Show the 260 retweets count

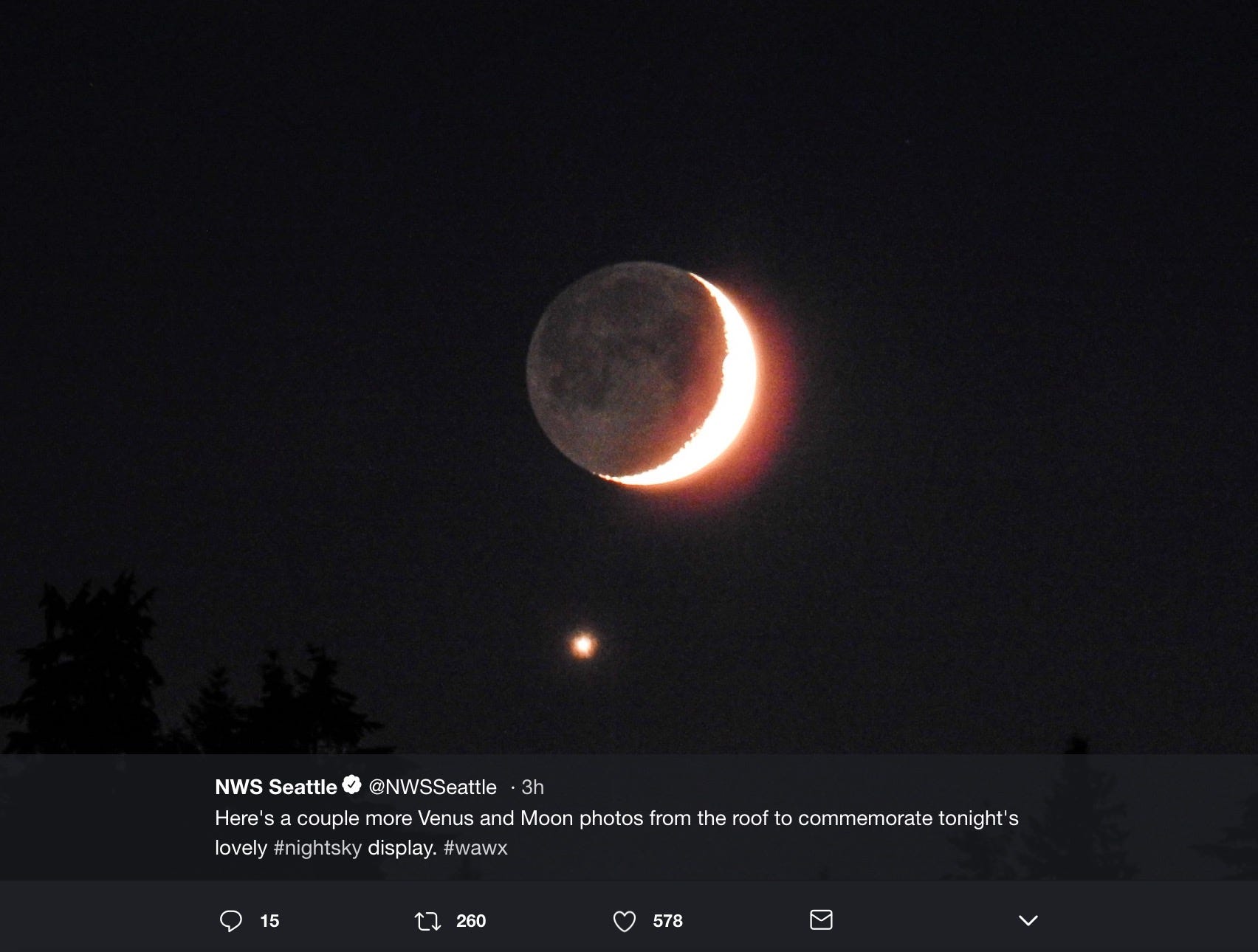[x=471, y=921]
